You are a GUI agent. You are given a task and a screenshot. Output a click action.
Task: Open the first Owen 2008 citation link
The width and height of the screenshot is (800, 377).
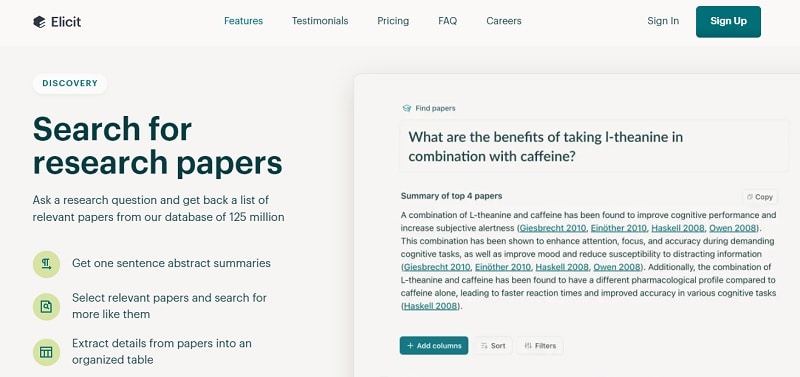733,228
